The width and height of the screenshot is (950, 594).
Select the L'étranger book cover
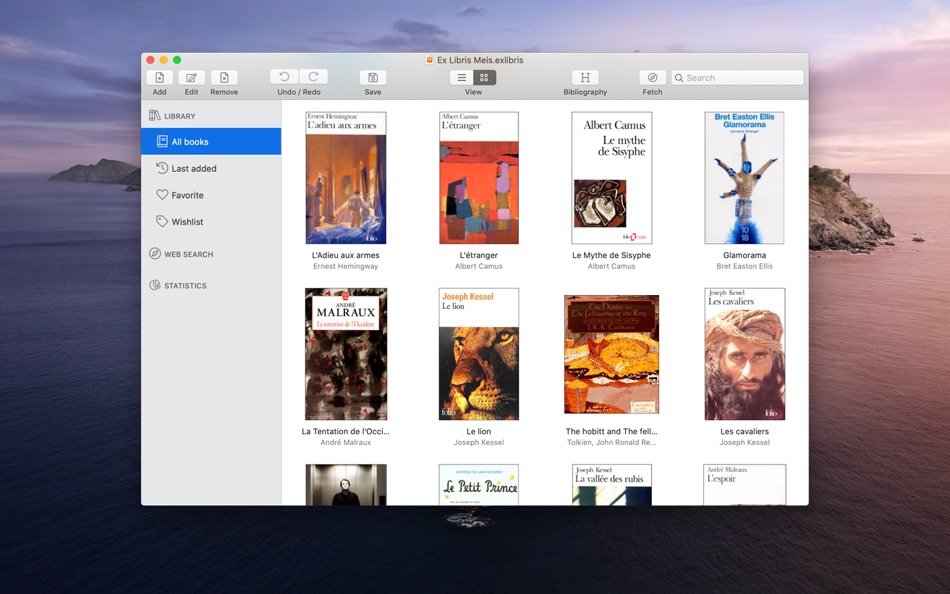478,178
